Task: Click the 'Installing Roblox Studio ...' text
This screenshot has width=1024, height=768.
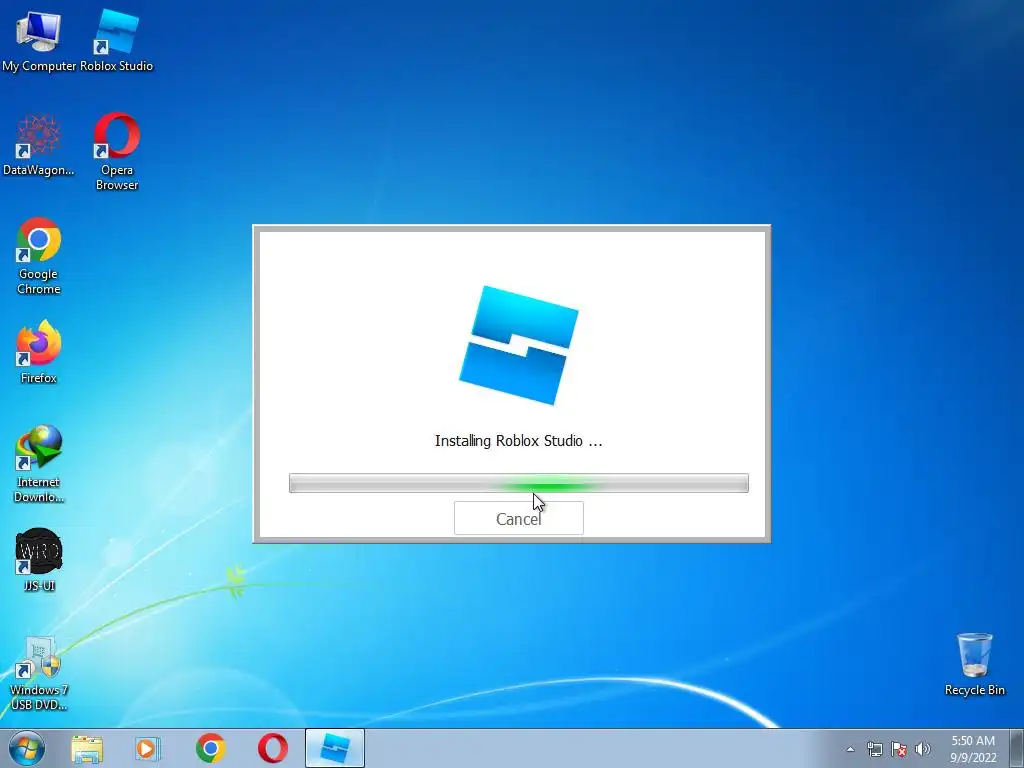Action: 519,441
